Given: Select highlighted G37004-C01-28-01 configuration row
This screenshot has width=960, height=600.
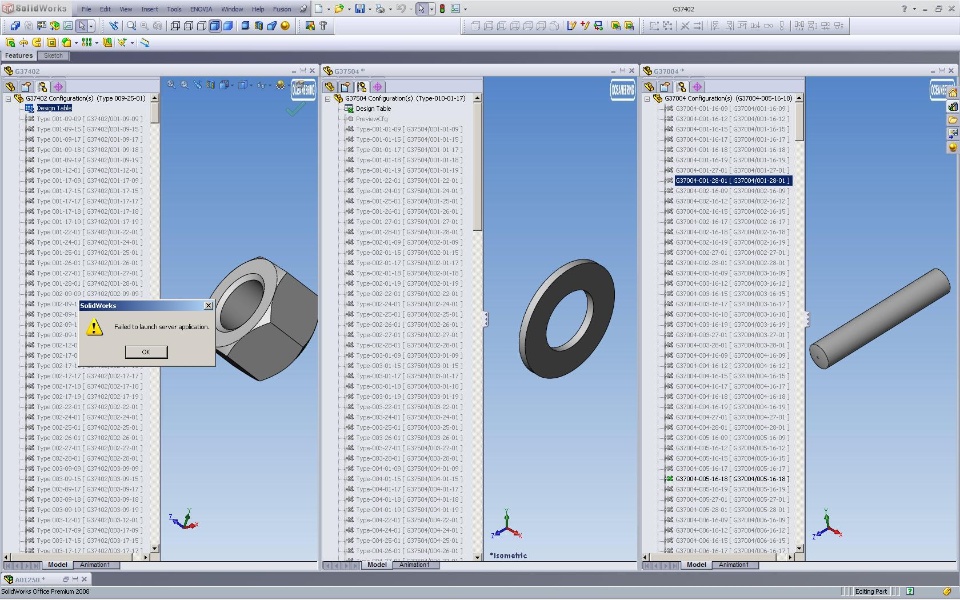Looking at the screenshot, I should pos(733,181).
